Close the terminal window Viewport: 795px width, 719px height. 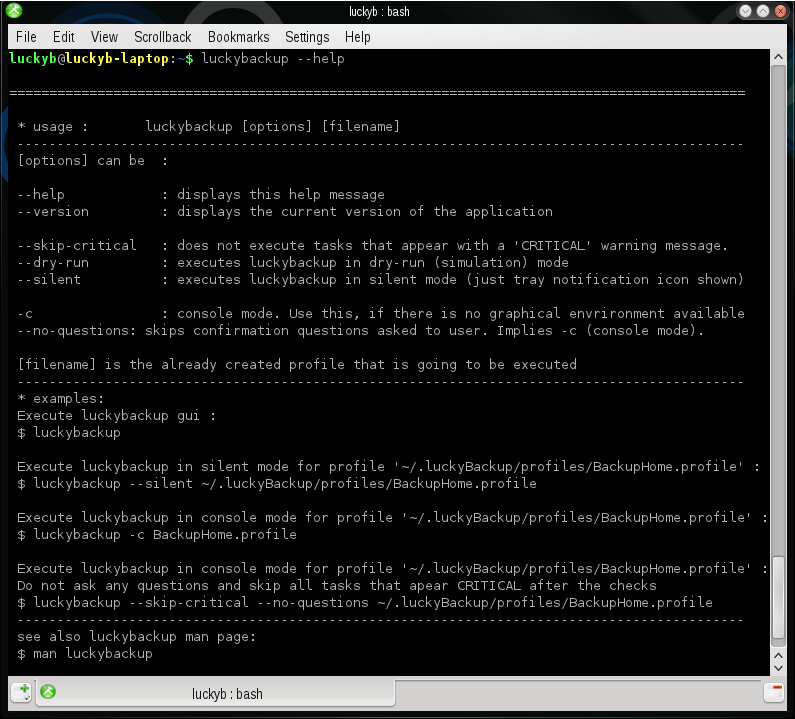781,11
